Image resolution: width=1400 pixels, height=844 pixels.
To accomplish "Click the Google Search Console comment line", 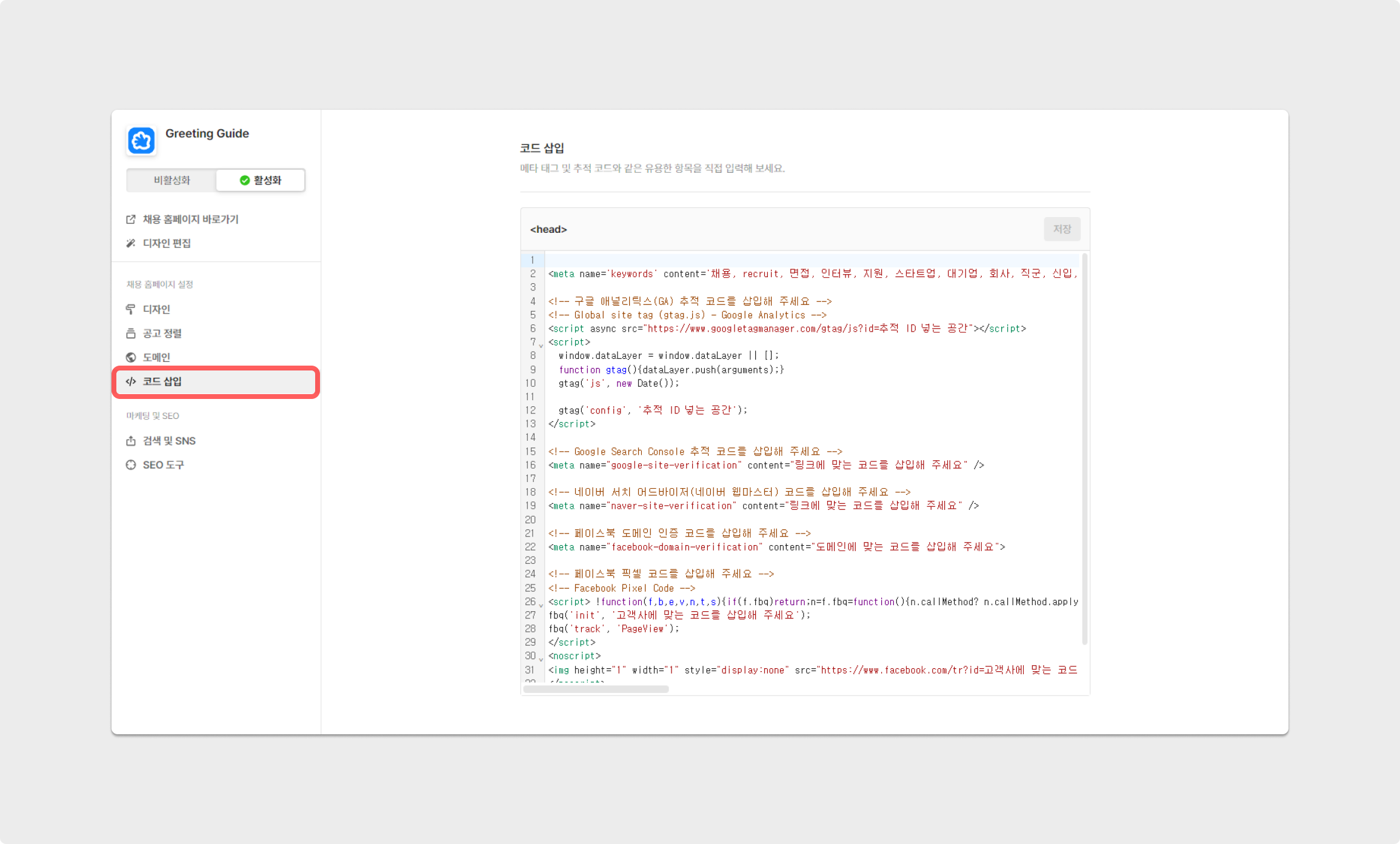I will (695, 452).
